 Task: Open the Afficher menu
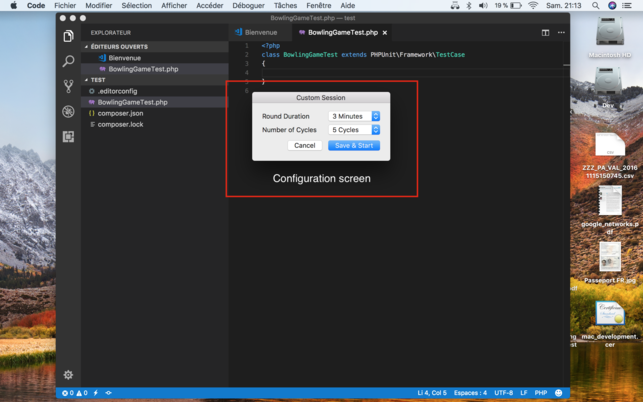[x=174, y=5]
